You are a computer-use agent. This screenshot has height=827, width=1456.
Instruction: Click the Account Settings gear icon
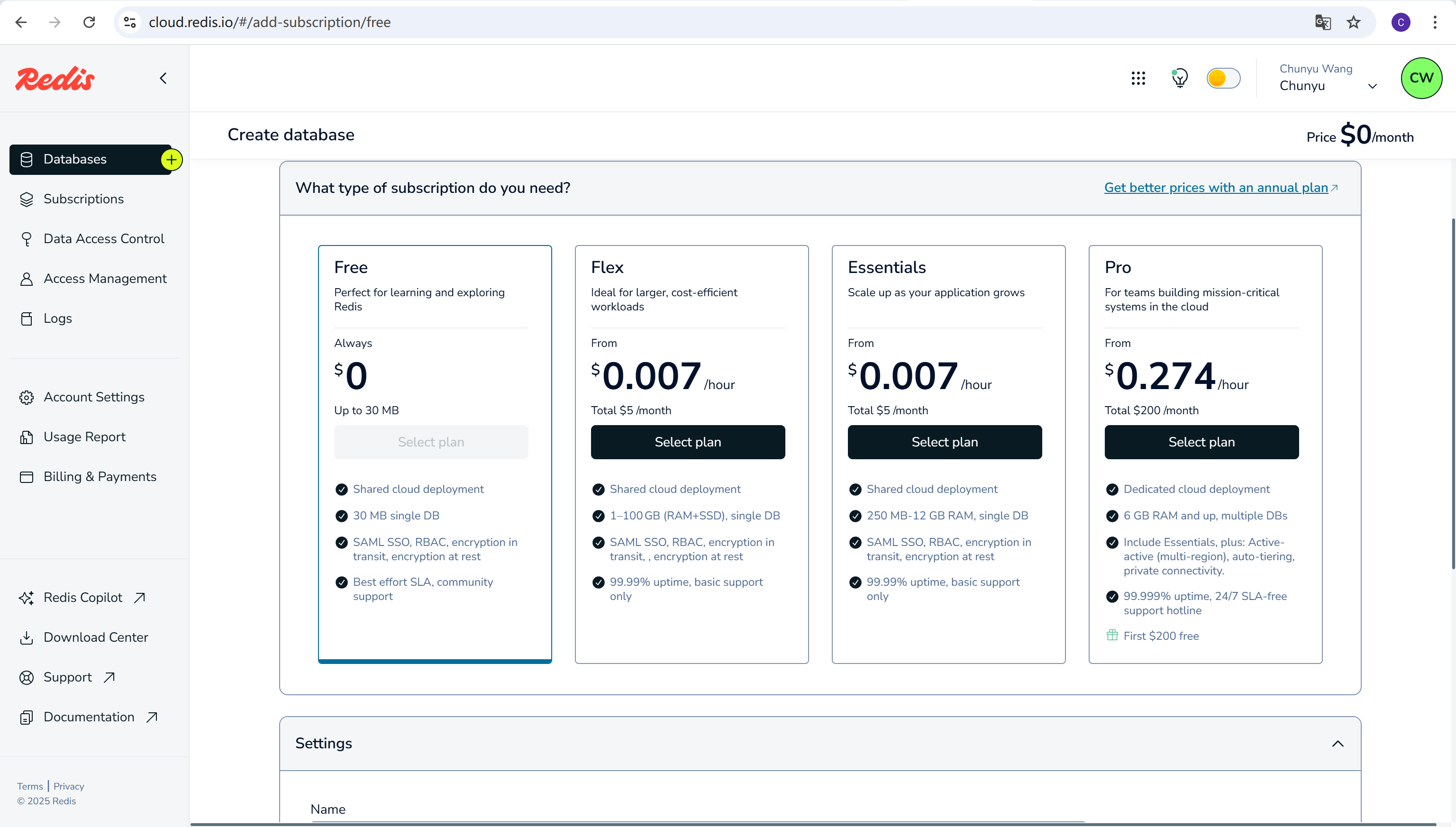[27, 397]
